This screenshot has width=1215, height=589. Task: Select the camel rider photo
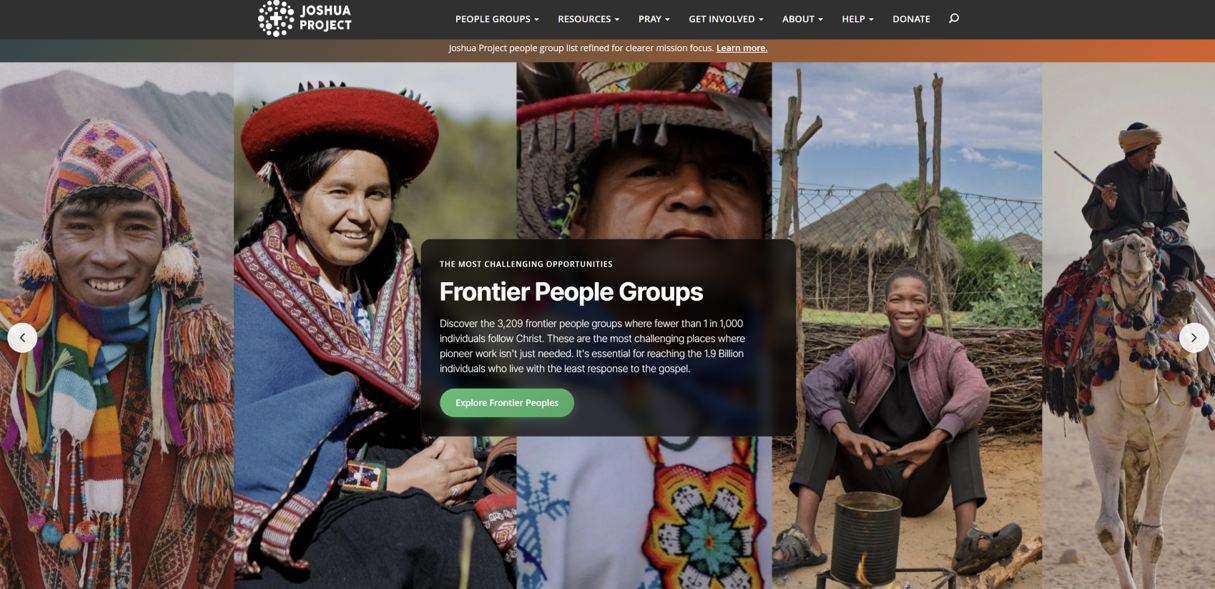1128,325
